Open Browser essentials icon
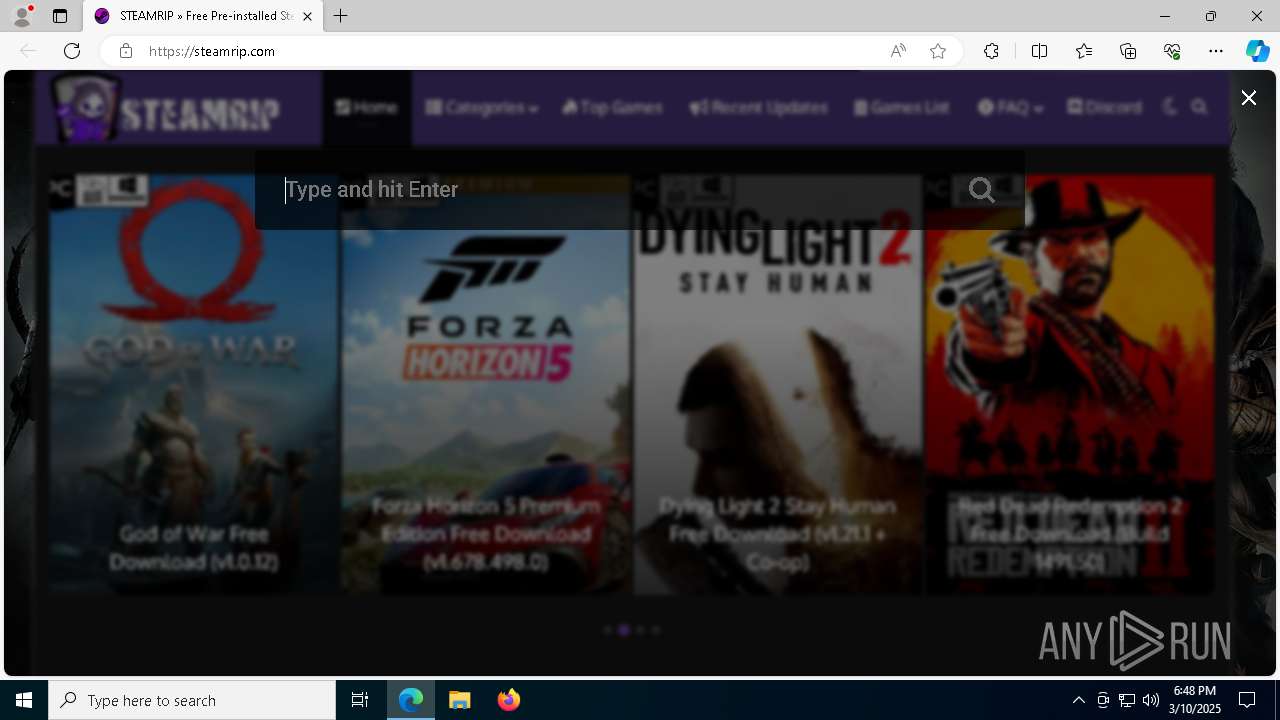Viewport: 1280px width, 720px height. coord(1172,51)
